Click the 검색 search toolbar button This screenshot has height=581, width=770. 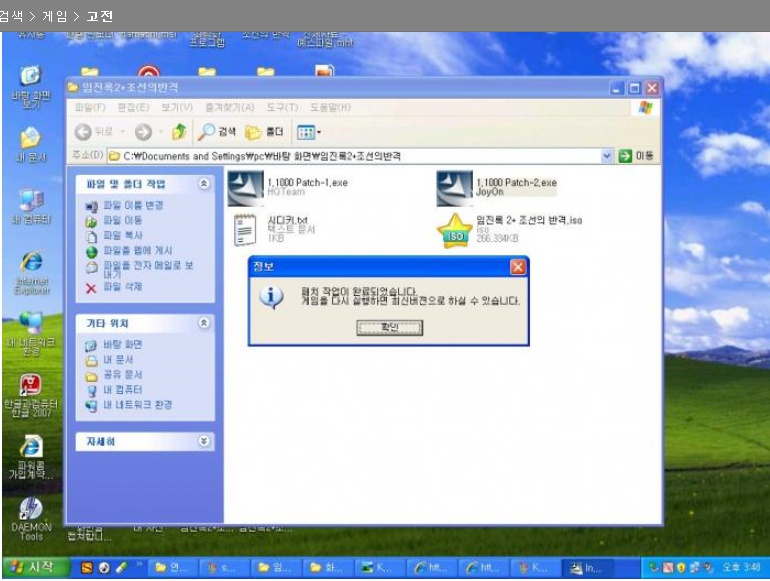[x=216, y=132]
